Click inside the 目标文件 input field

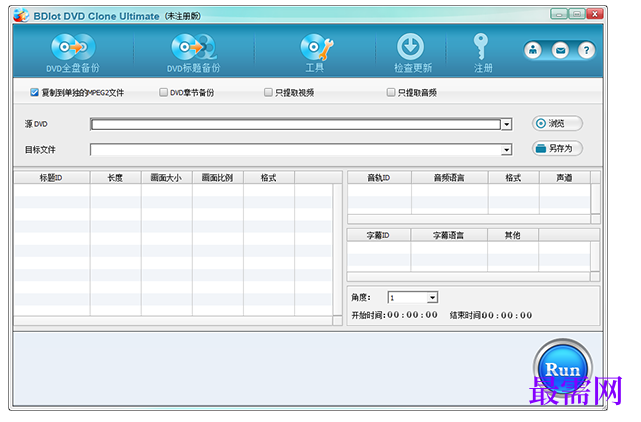click(296, 150)
